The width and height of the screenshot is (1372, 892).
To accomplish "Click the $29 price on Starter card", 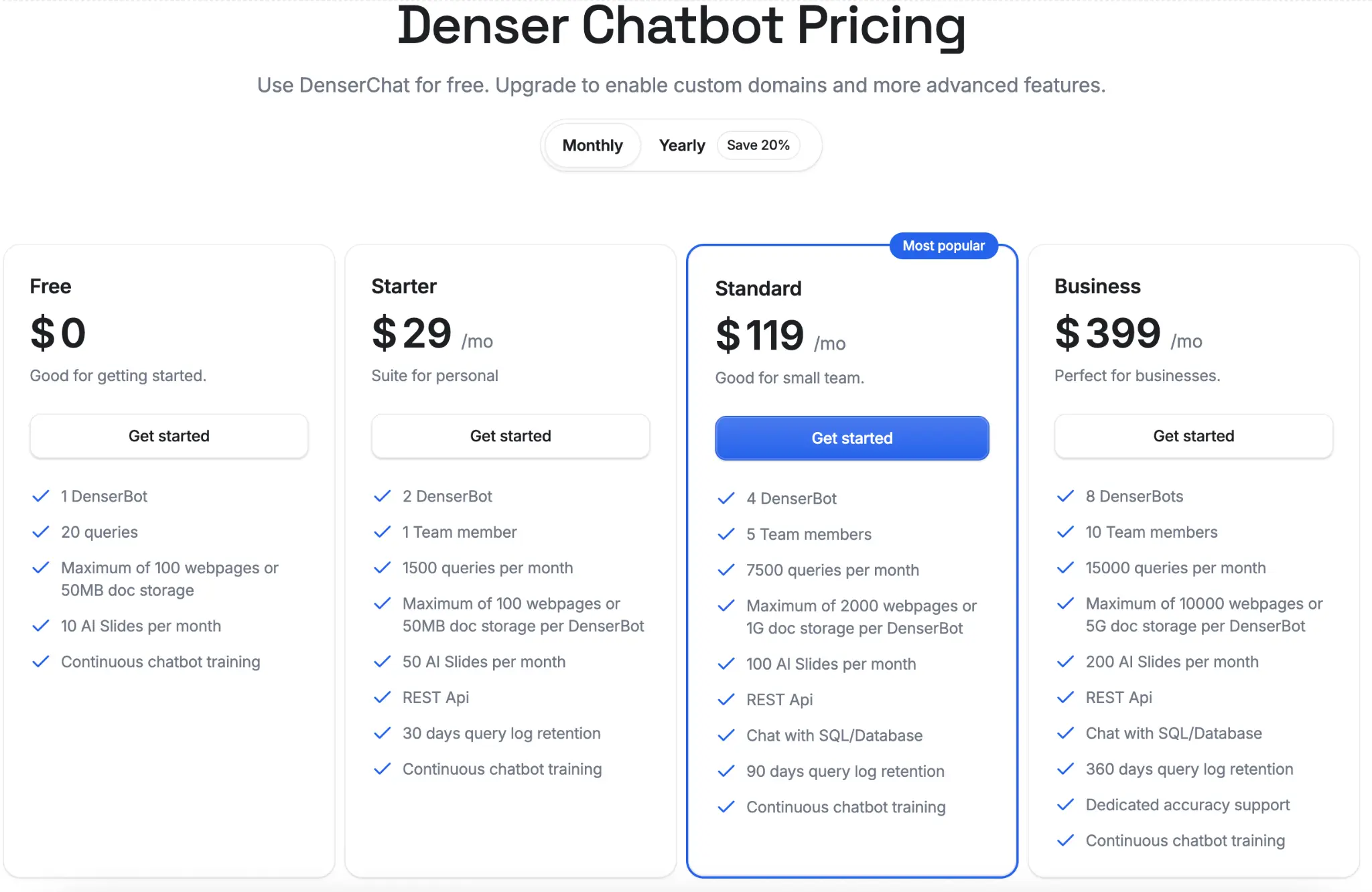I will coord(411,333).
